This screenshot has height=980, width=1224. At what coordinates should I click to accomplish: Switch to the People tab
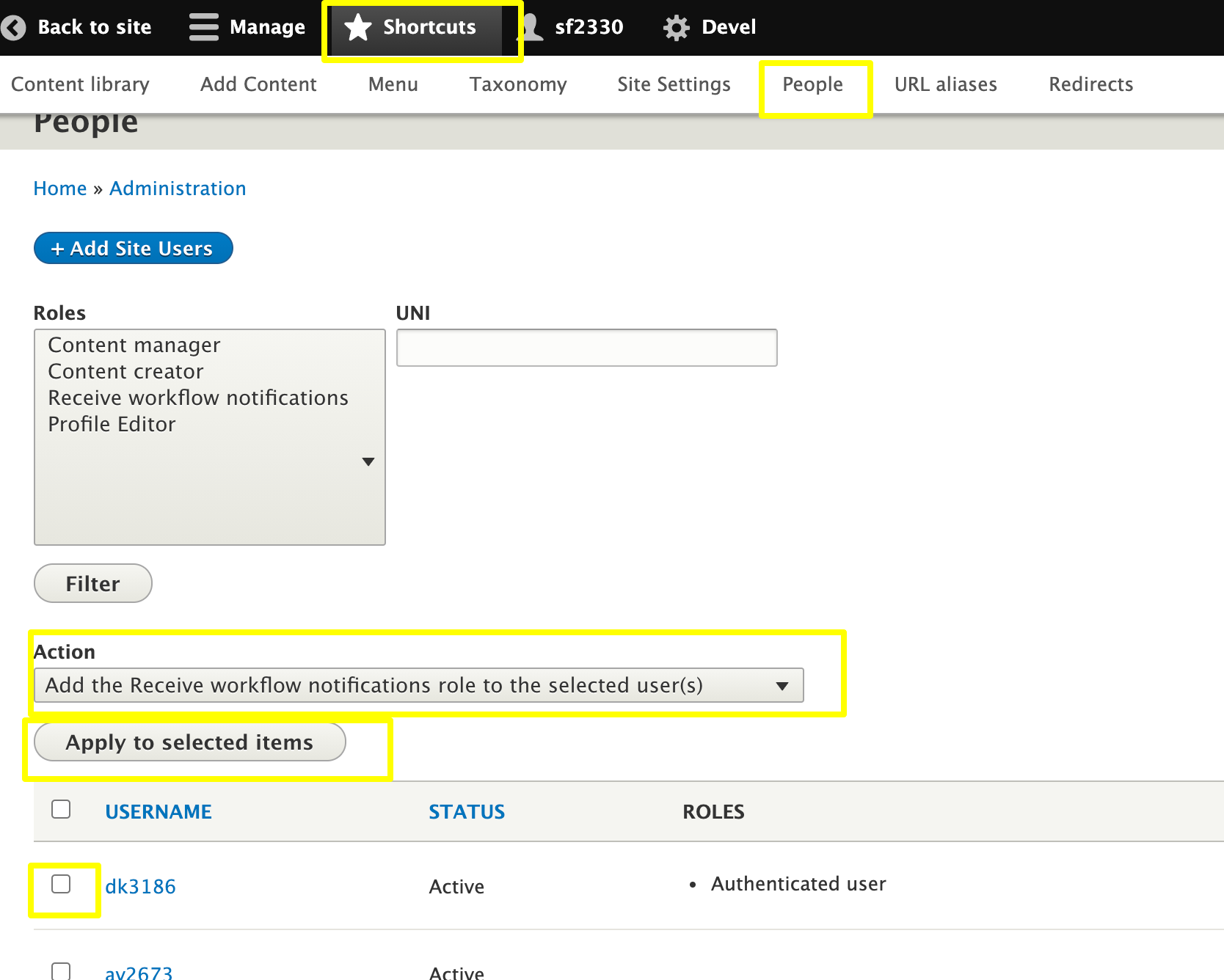813,84
